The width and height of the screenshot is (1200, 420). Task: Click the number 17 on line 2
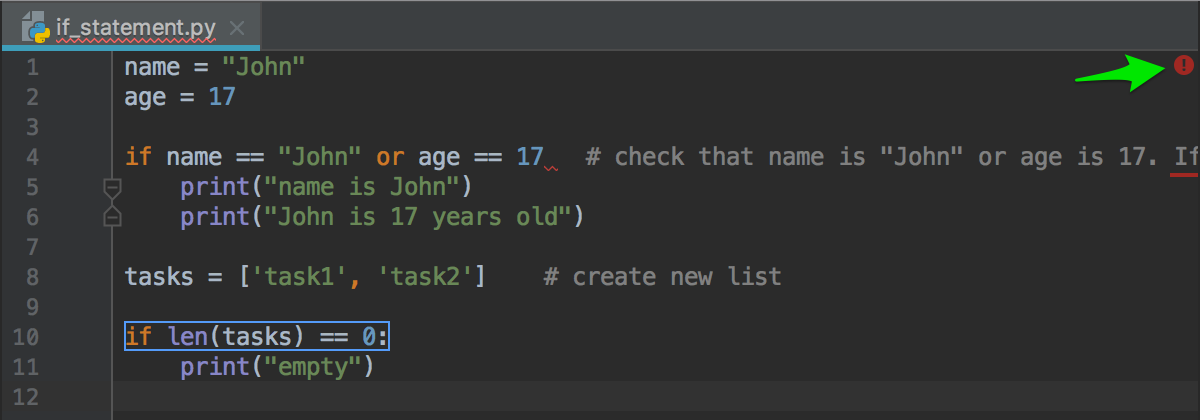pyautogui.click(x=221, y=98)
